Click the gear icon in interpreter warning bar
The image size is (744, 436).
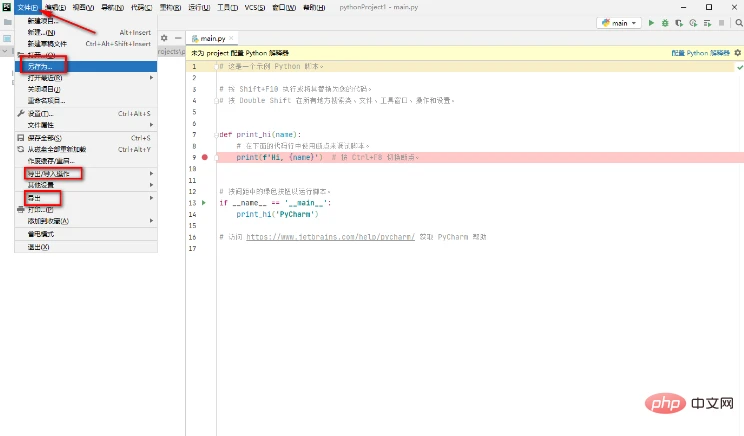click(735, 52)
